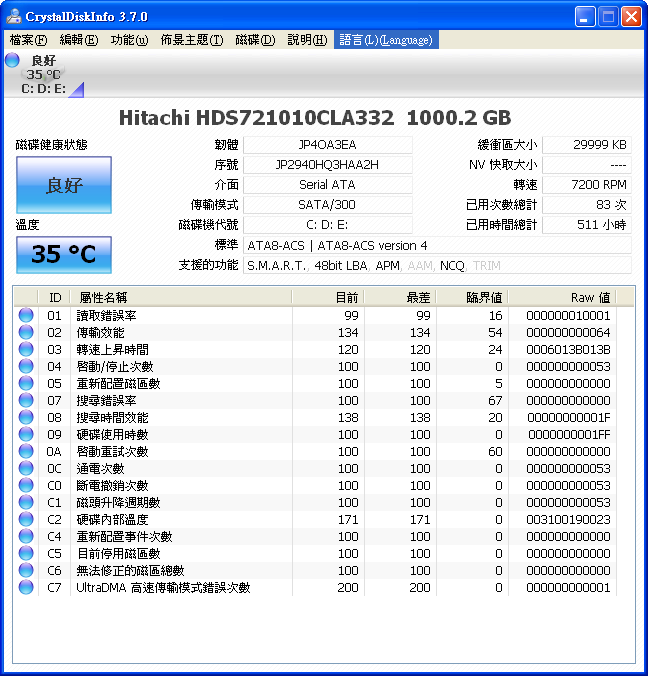Select the 傳輸效能 attribute name
This screenshot has width=648, height=676.
[100, 333]
